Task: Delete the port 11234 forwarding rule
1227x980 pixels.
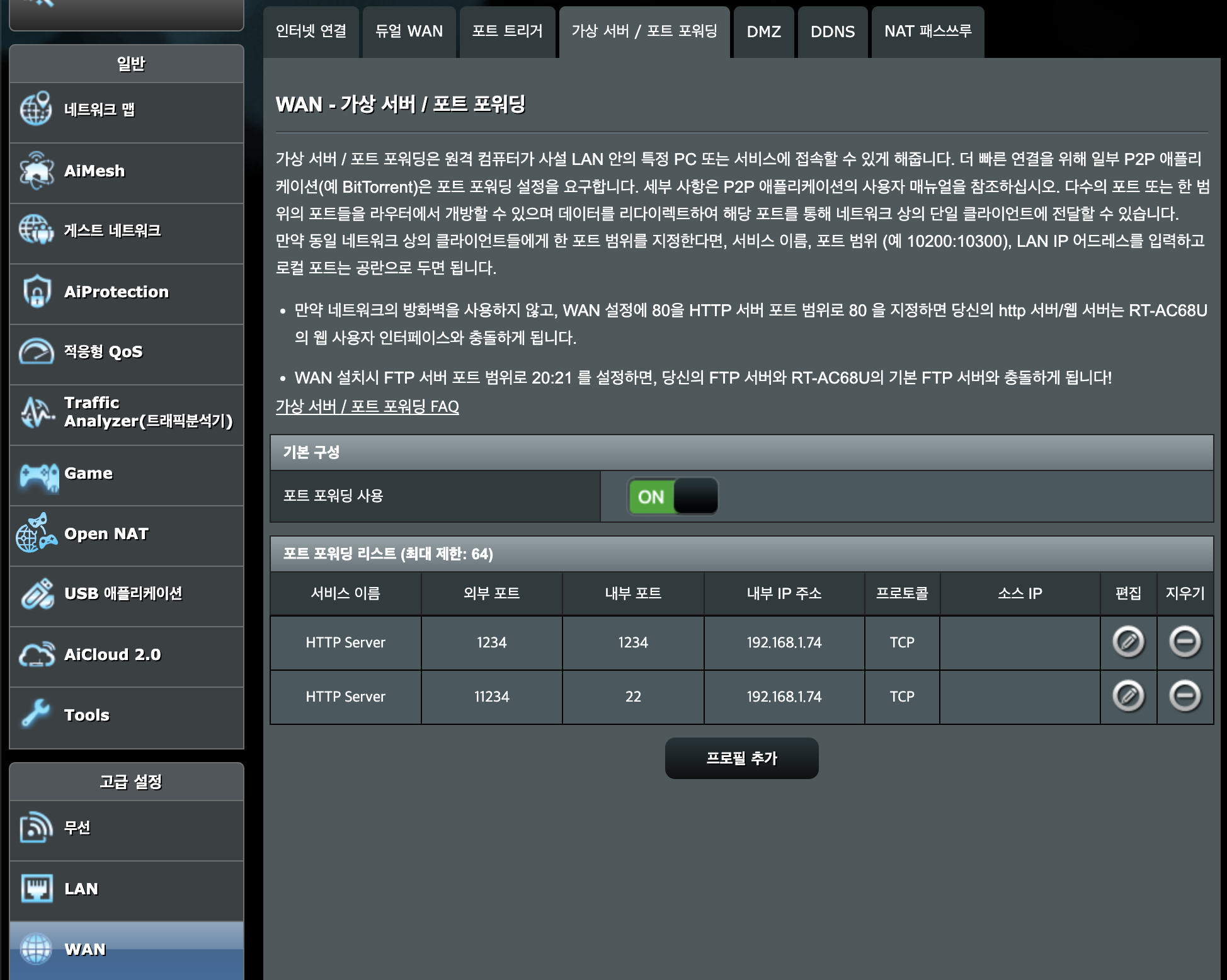Action: pos(1184,697)
